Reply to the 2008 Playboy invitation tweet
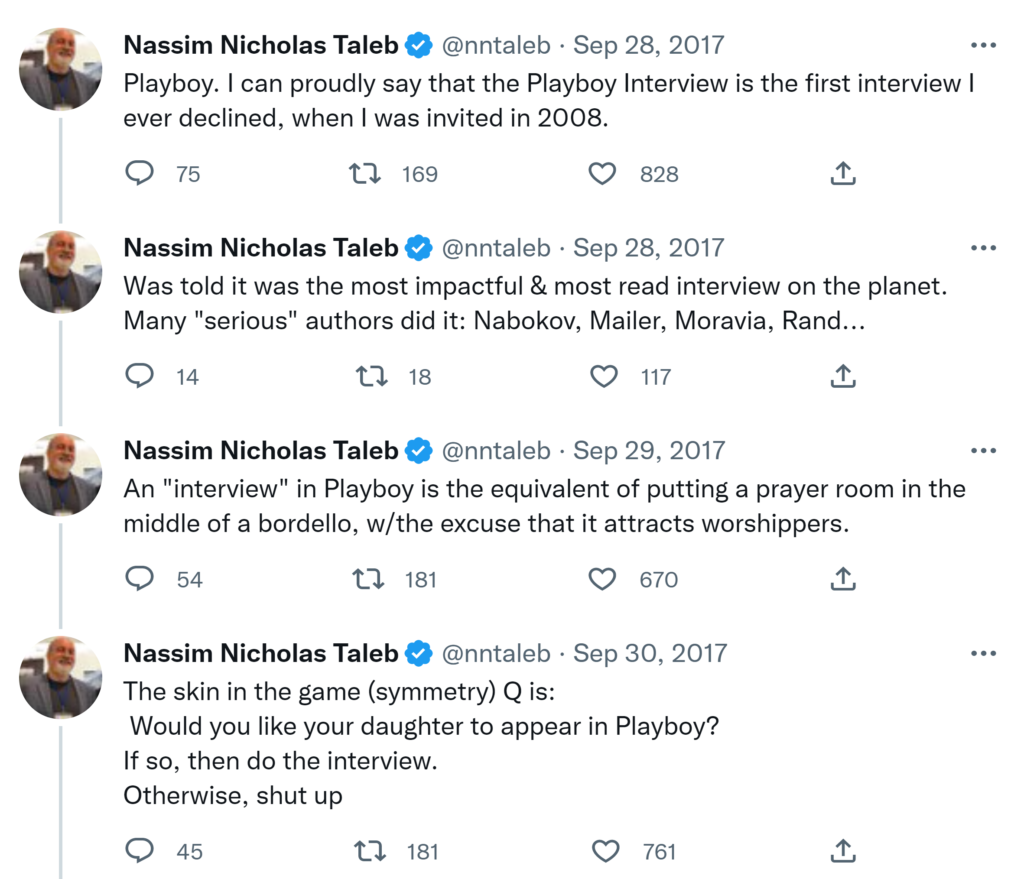 pos(139,174)
